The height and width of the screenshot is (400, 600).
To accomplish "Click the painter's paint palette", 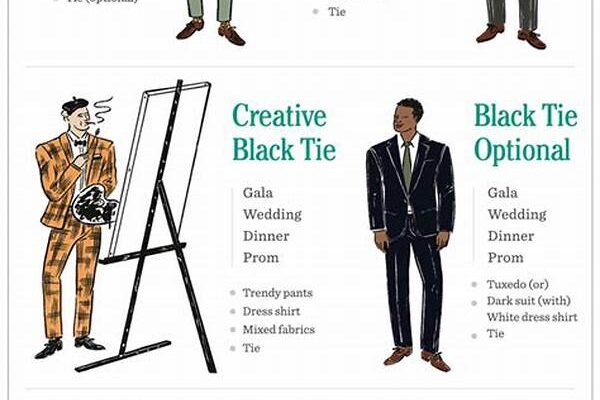I will (x=95, y=205).
